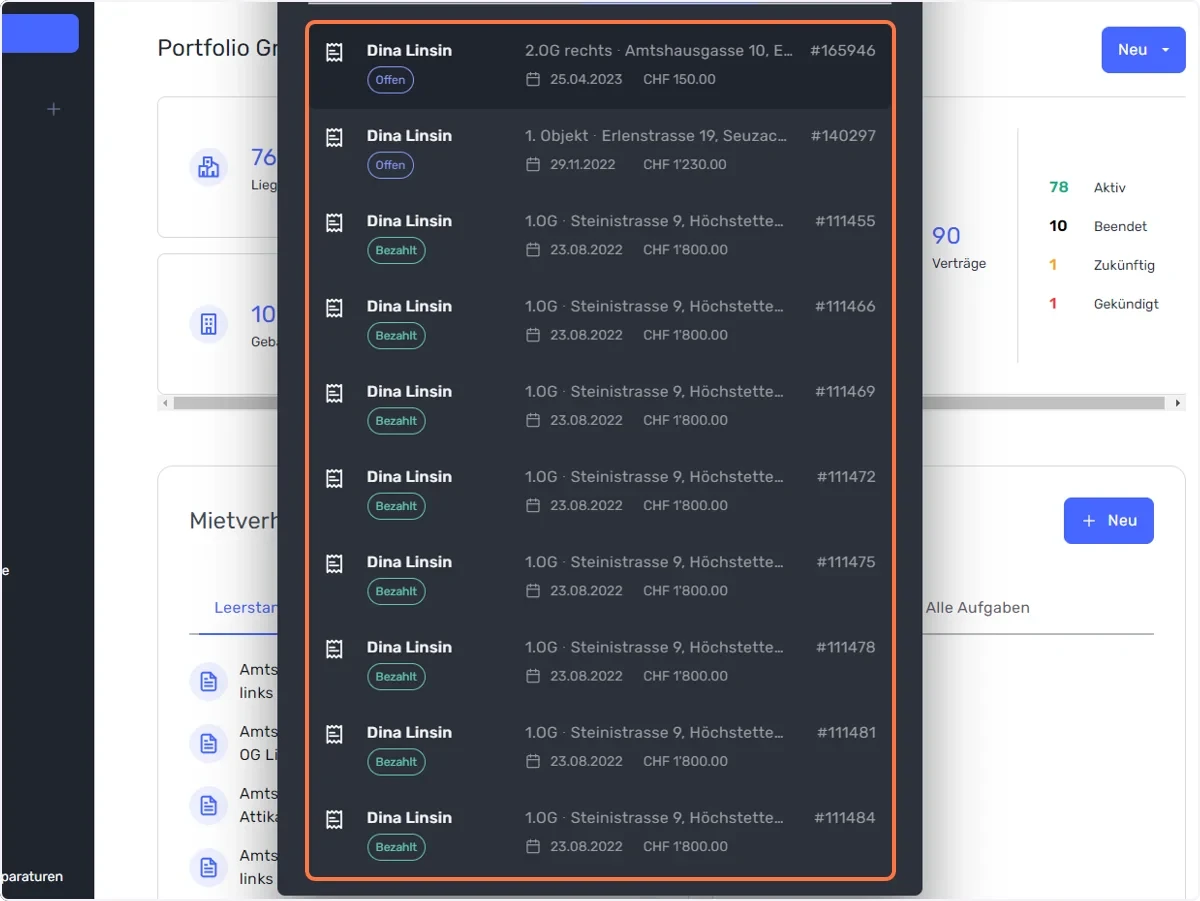Click the Offen badge on invoice #140297
The image size is (1200, 901).
click(x=390, y=165)
